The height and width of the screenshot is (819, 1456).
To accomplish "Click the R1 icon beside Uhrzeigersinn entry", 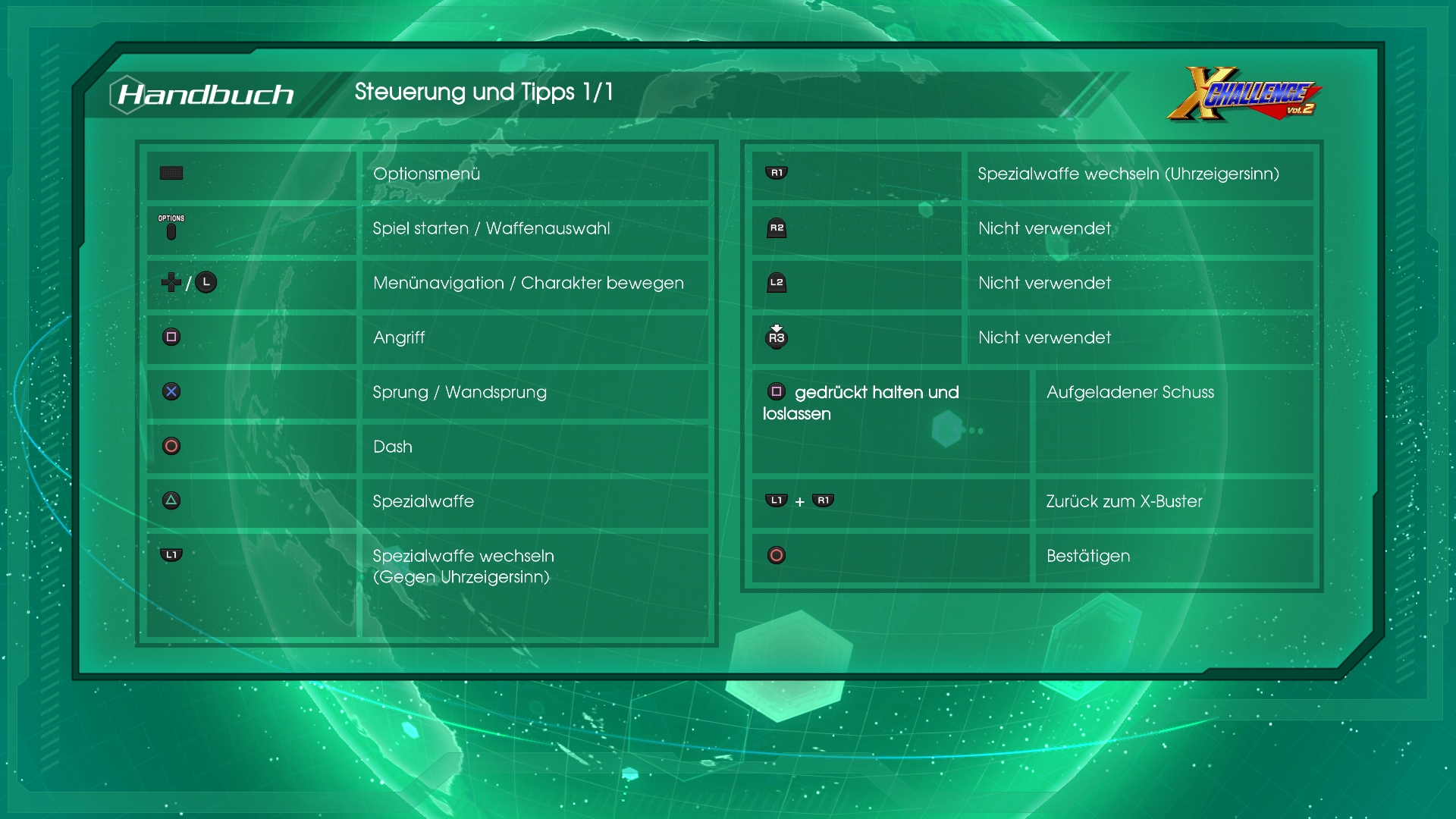I will pos(777,173).
